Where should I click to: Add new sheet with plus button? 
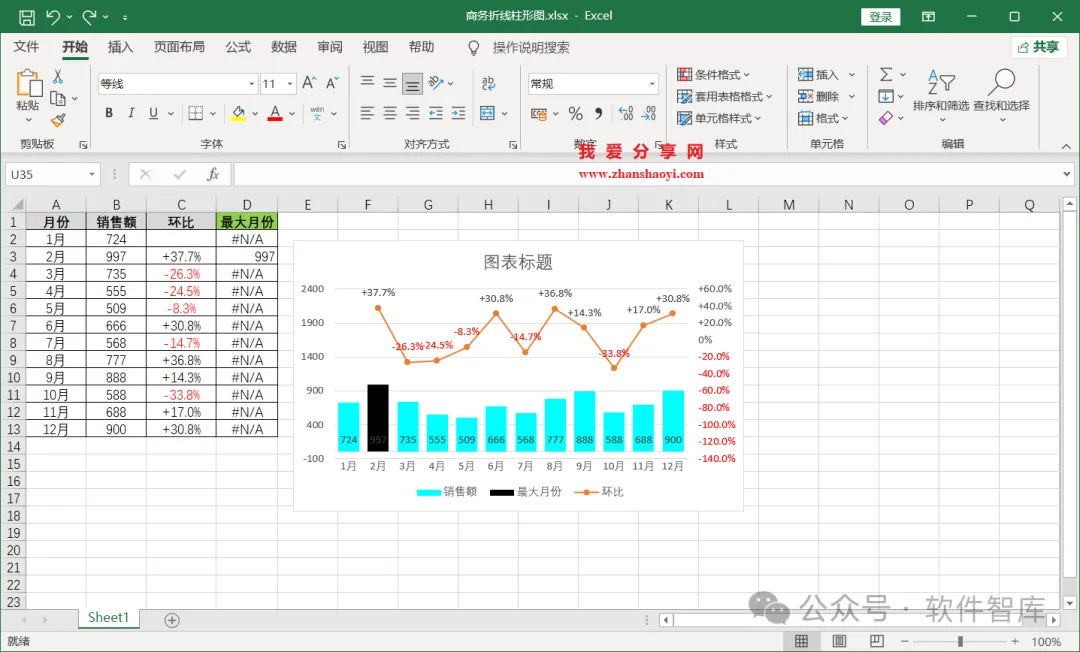tap(172, 620)
